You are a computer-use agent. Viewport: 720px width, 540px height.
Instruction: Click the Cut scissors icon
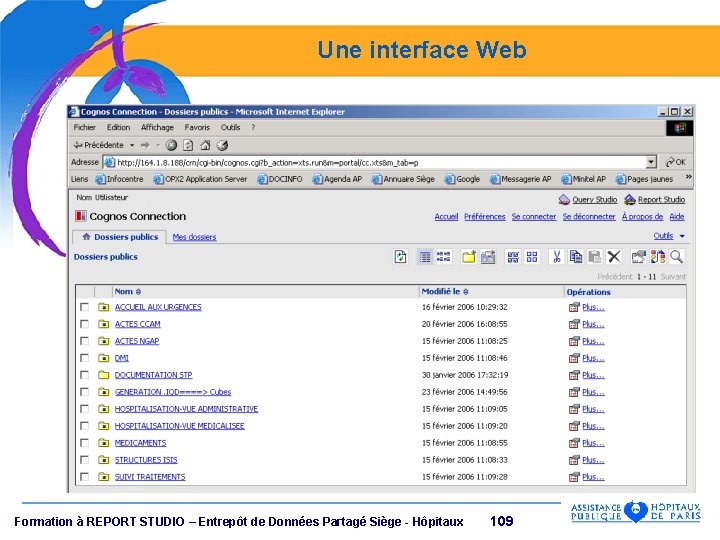pos(557,257)
